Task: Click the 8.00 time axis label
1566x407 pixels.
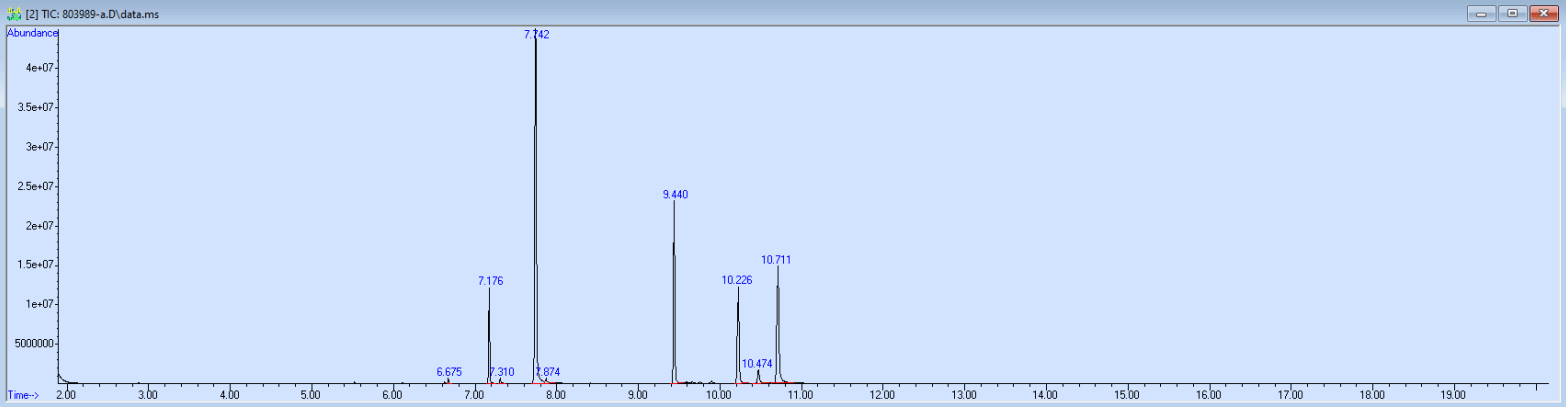Action: click(x=556, y=396)
